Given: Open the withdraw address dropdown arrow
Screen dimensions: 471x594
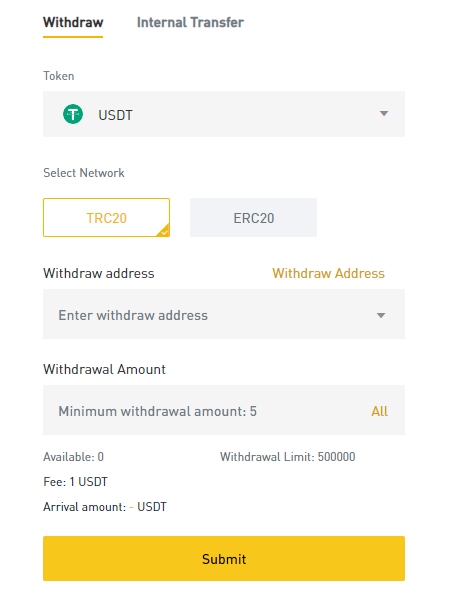Looking at the screenshot, I should point(381,315).
